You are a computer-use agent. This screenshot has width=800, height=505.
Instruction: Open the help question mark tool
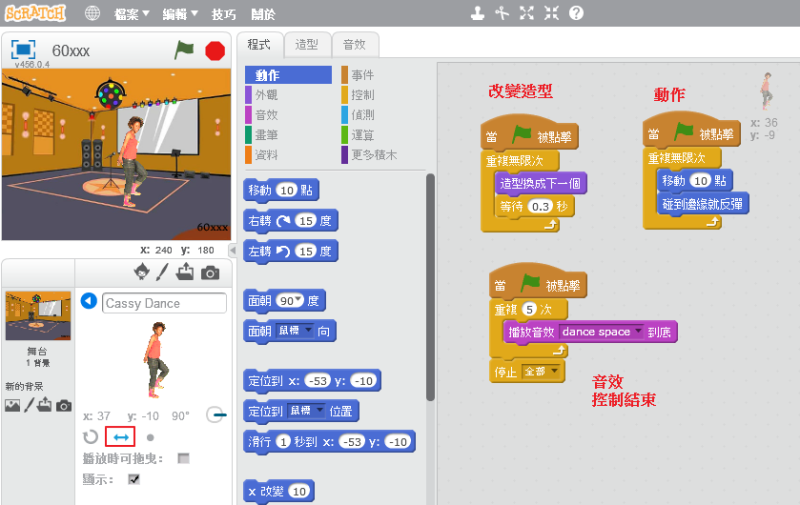pyautogui.click(x=577, y=13)
